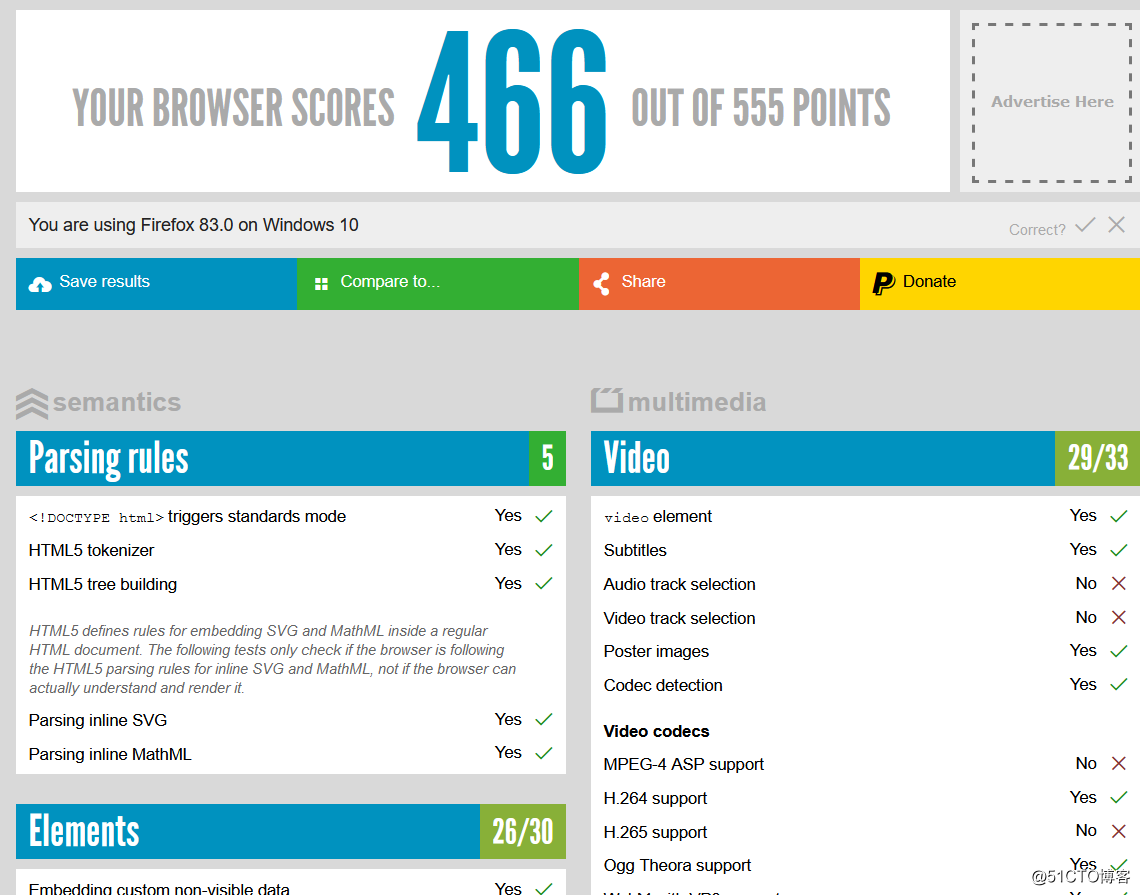Click the red X beside Audio track selection

[x=1119, y=583]
